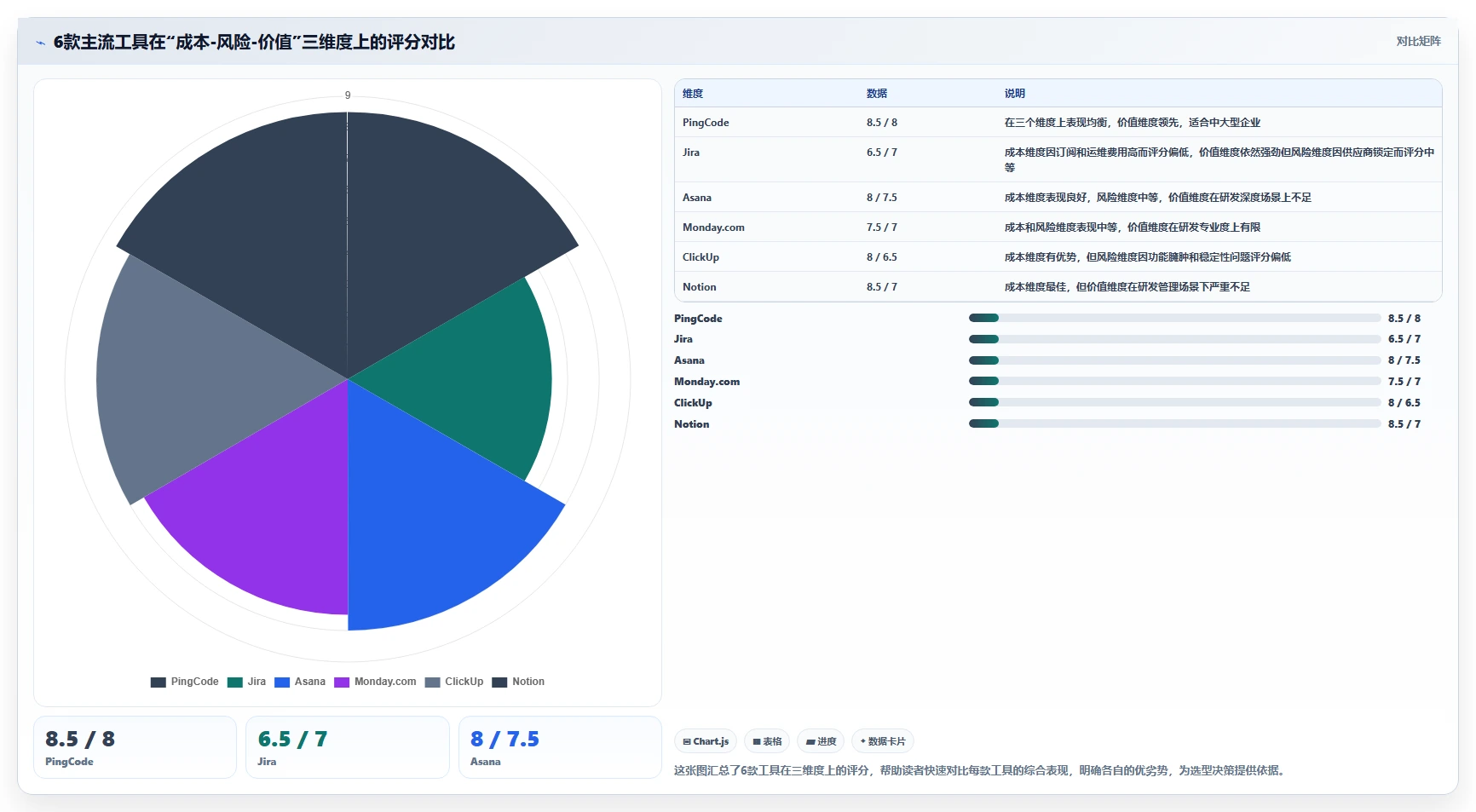Toggle the ClickUp legend entry
The width and height of the screenshot is (1476, 812).
[x=454, y=682]
